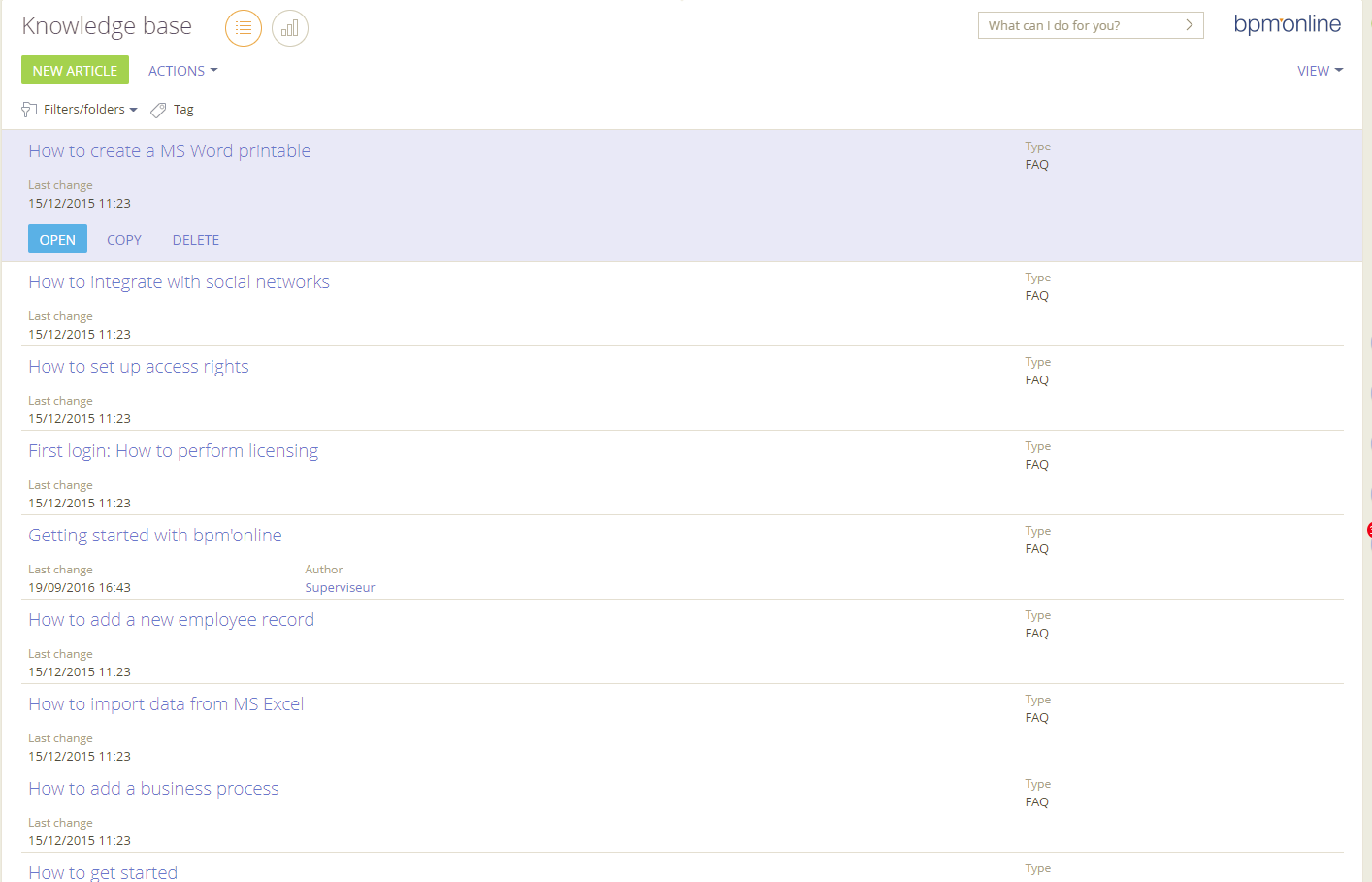
Task: Open 'How to add a new employee record'
Action: (172, 620)
